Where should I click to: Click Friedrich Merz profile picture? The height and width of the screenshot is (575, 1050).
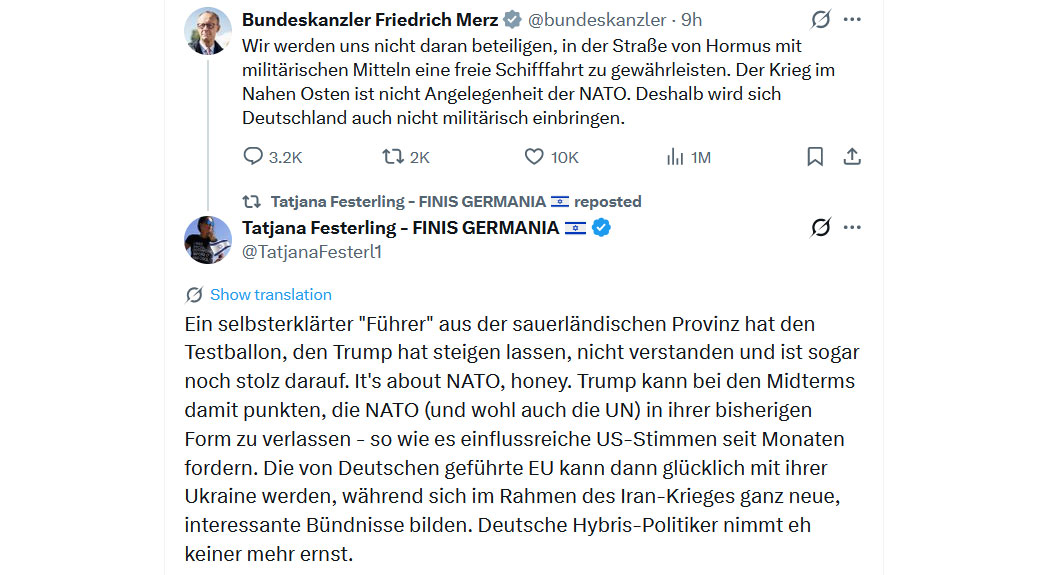(x=208, y=31)
